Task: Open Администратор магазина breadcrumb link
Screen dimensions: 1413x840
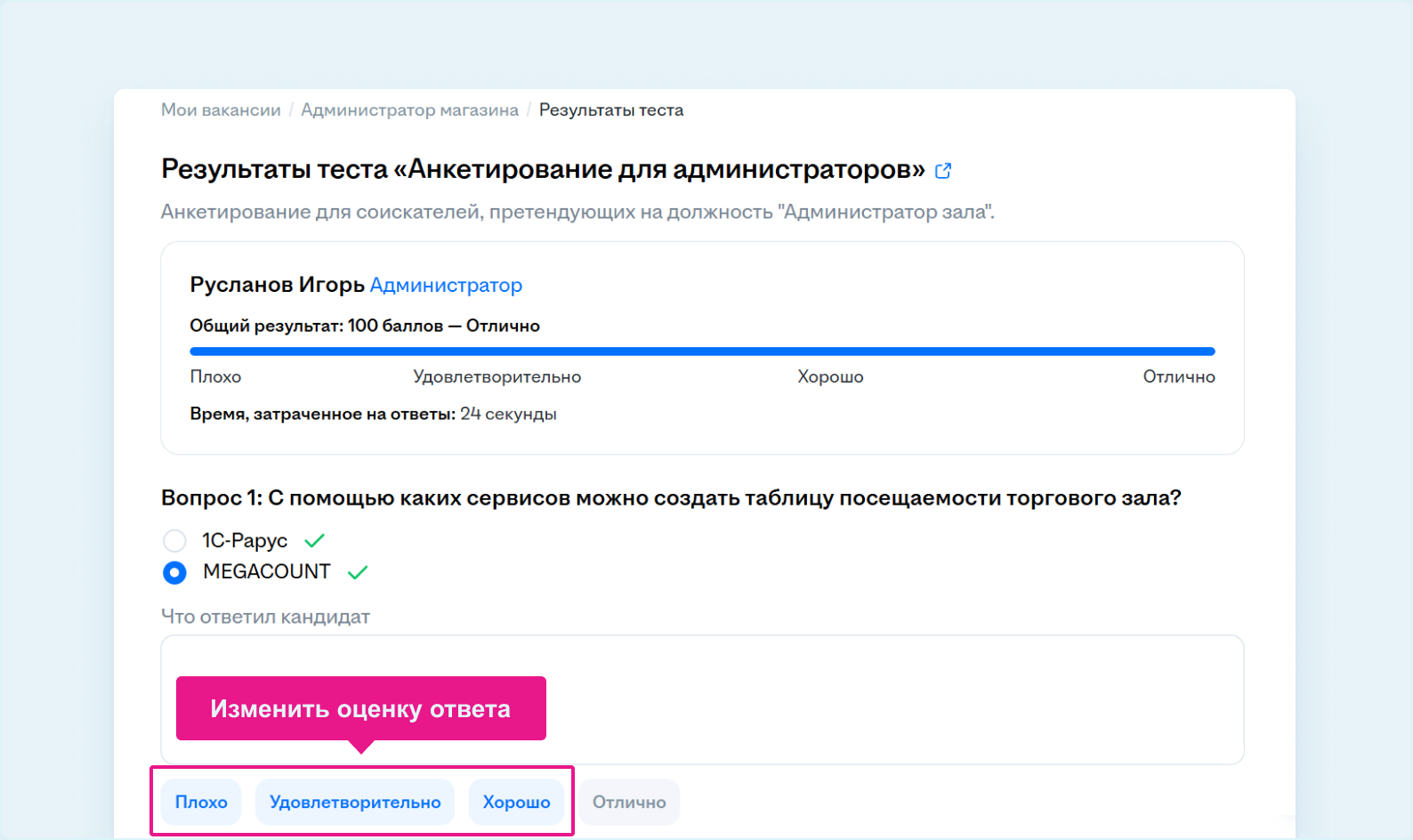Action: click(x=409, y=110)
